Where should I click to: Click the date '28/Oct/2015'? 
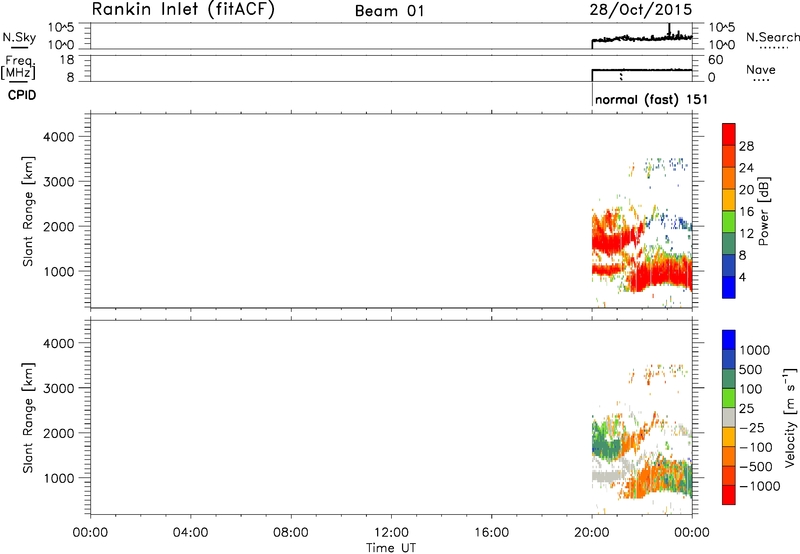[x=641, y=9]
